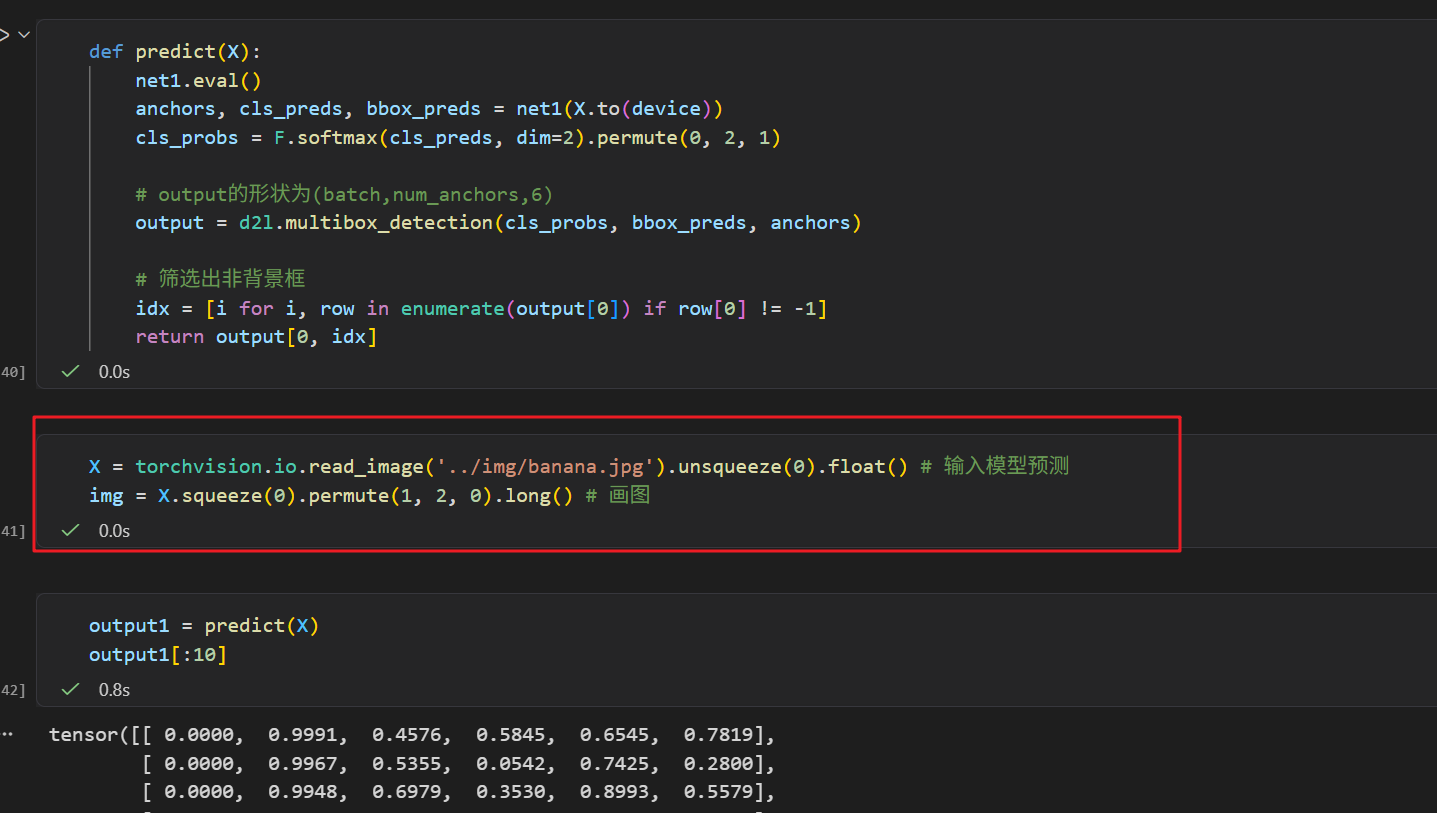This screenshot has width=1437, height=813.
Task: Click the "return output[0, idx]" line
Action: pos(256,337)
